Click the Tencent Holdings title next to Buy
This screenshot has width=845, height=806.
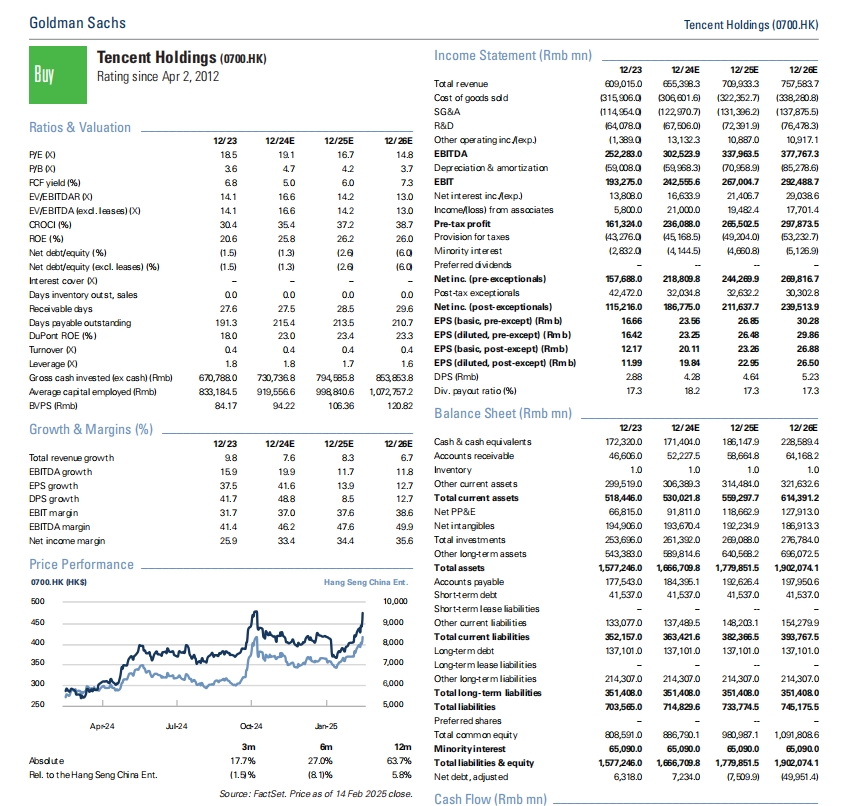(x=182, y=58)
